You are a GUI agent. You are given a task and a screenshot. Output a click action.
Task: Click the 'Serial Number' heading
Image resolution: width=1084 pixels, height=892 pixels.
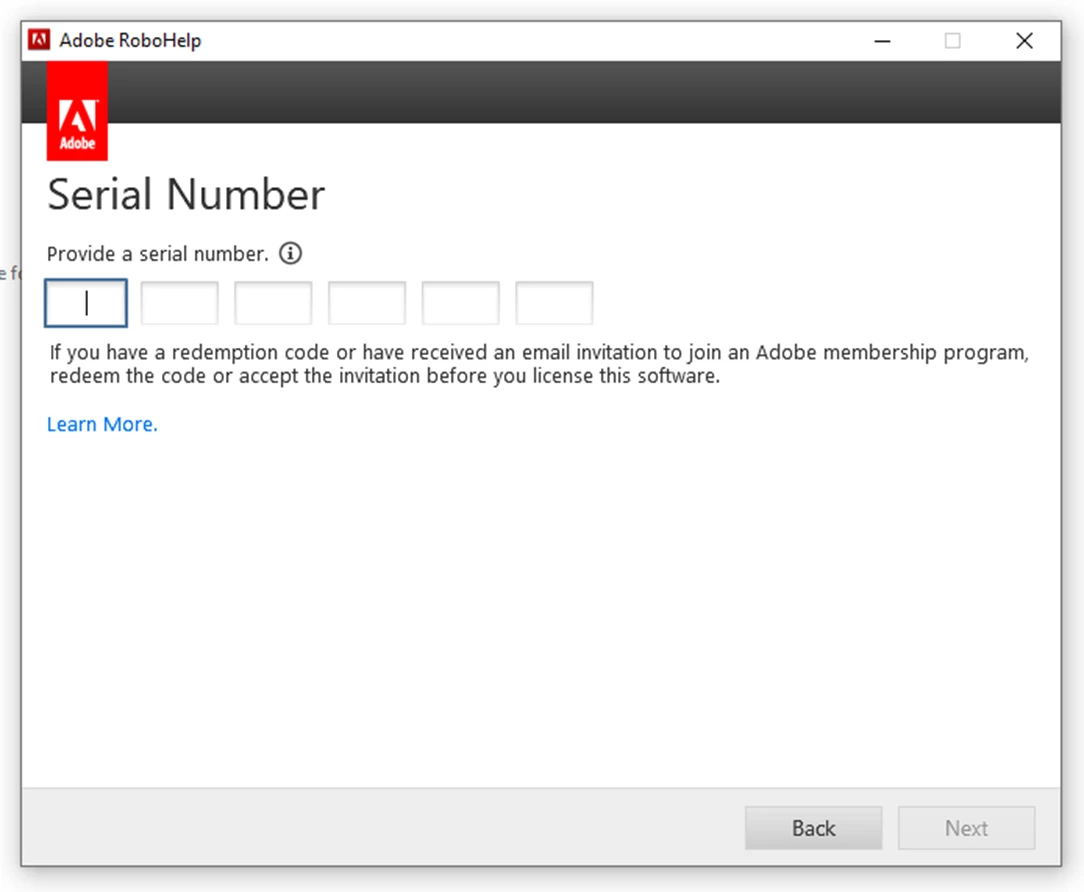tap(186, 194)
